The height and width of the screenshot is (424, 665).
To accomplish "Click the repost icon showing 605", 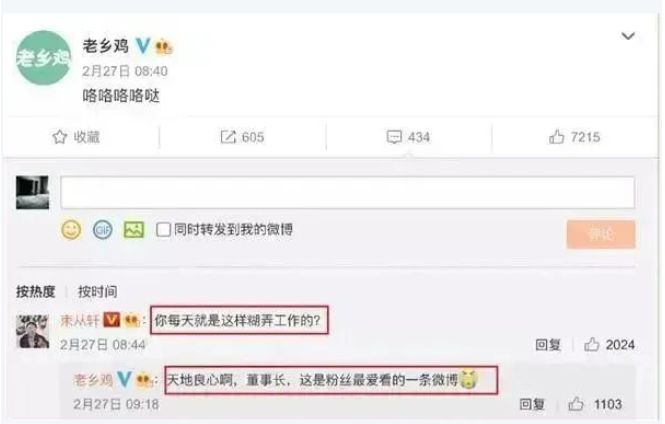I will click(228, 137).
